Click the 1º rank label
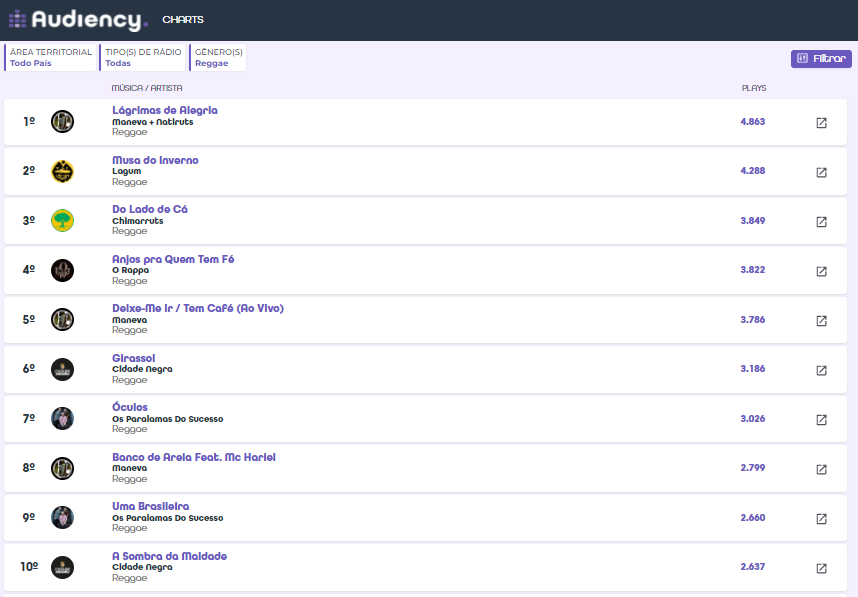This screenshot has width=858, height=597. click(29, 121)
